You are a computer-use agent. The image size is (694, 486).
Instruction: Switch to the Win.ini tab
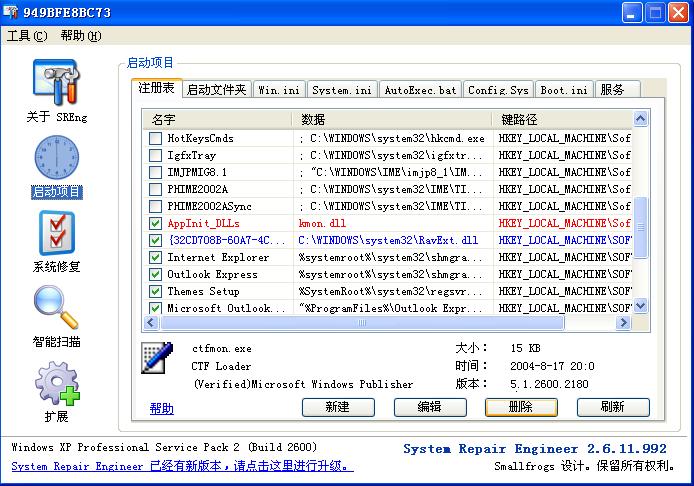[279, 90]
